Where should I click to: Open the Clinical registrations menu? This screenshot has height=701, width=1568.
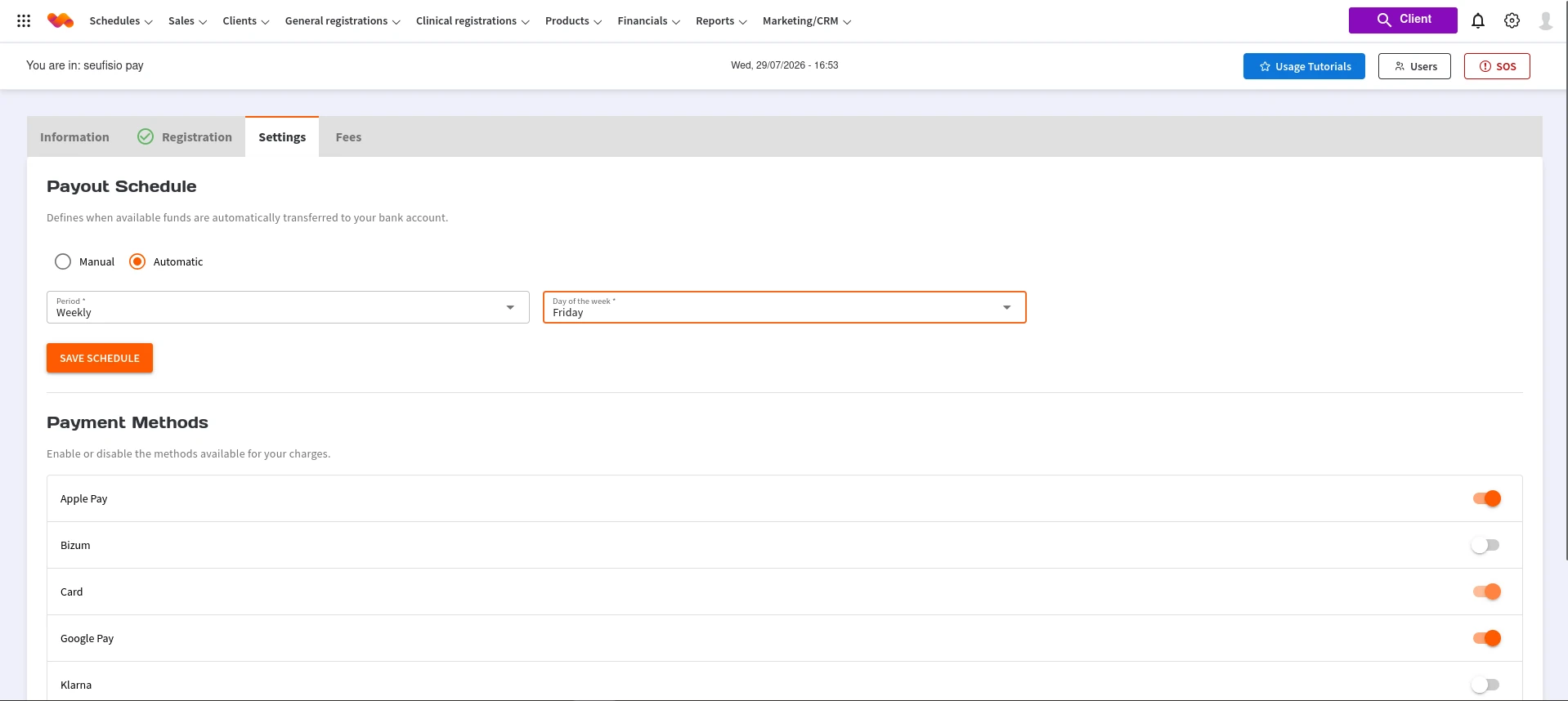click(x=473, y=21)
